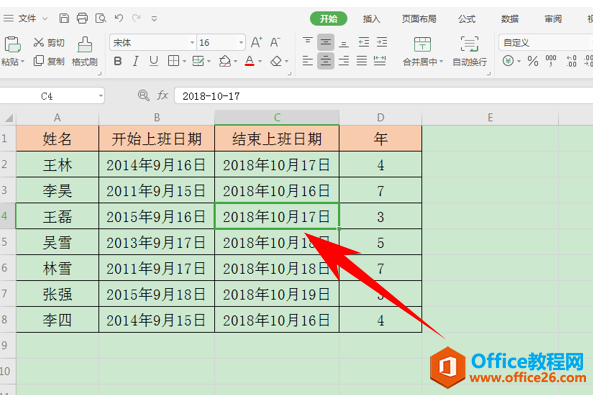
Task: Apply currency format icon
Action: tap(508, 61)
